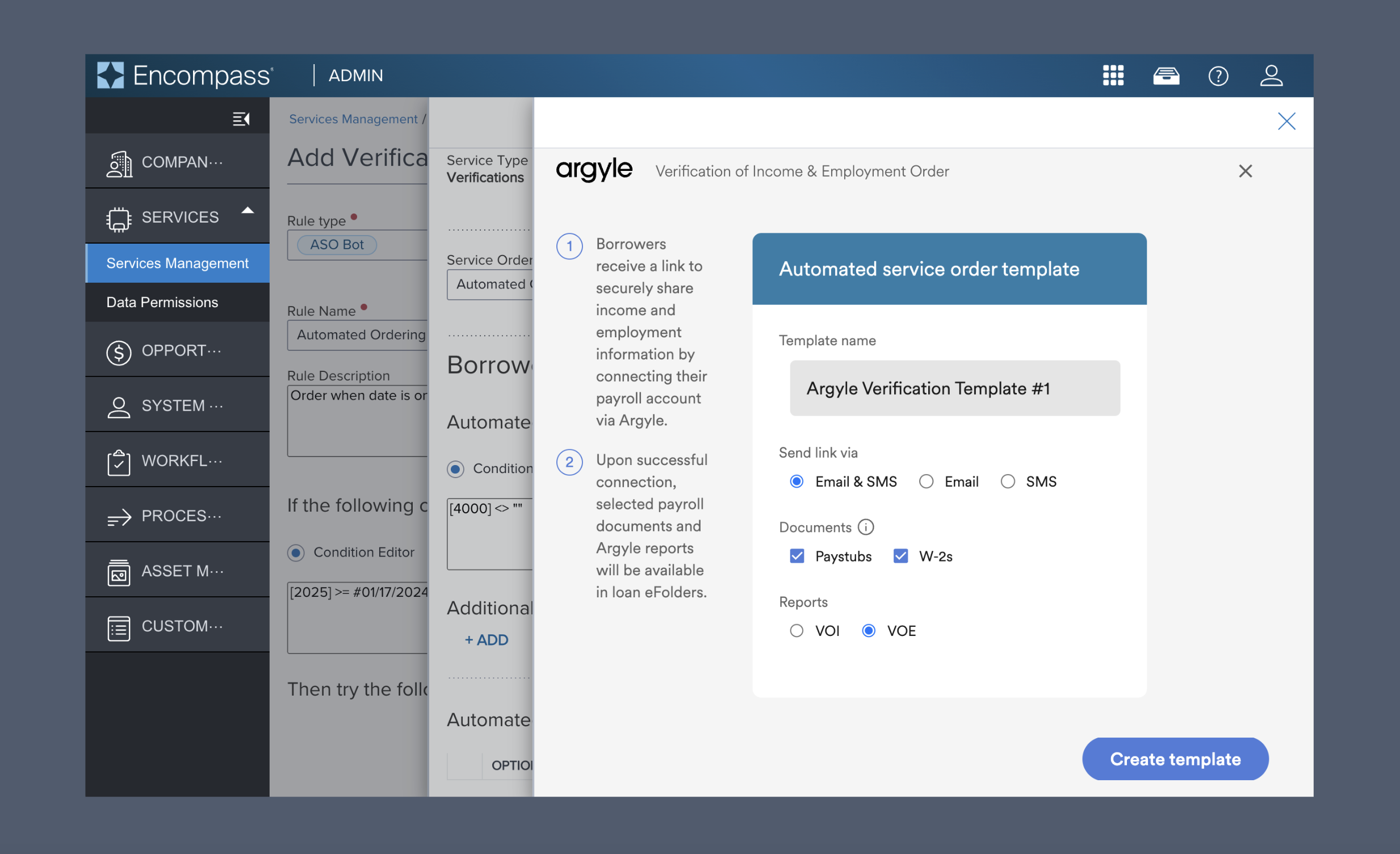Close the blue X side panel
This screenshot has height=854, width=1400.
click(x=1286, y=121)
